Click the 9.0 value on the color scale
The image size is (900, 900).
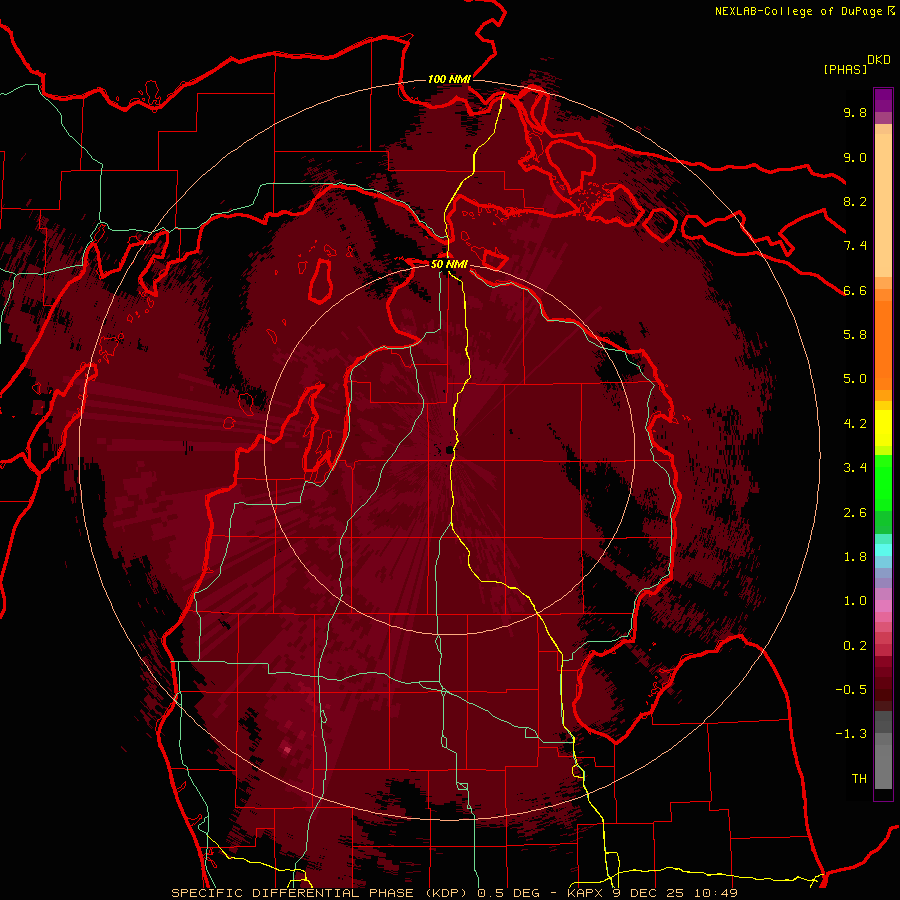click(855, 157)
